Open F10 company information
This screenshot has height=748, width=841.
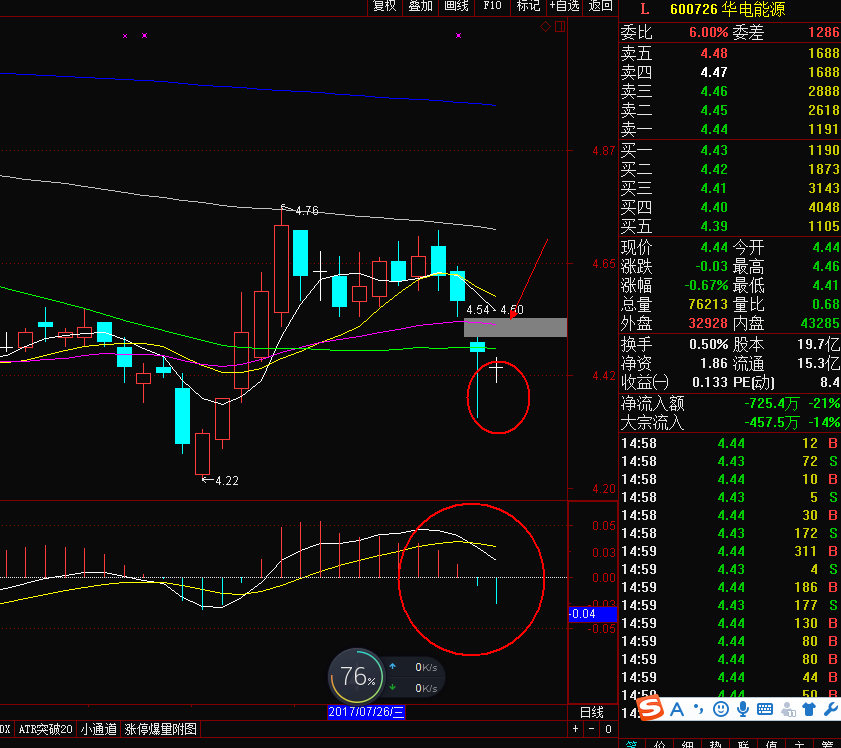pyautogui.click(x=492, y=6)
